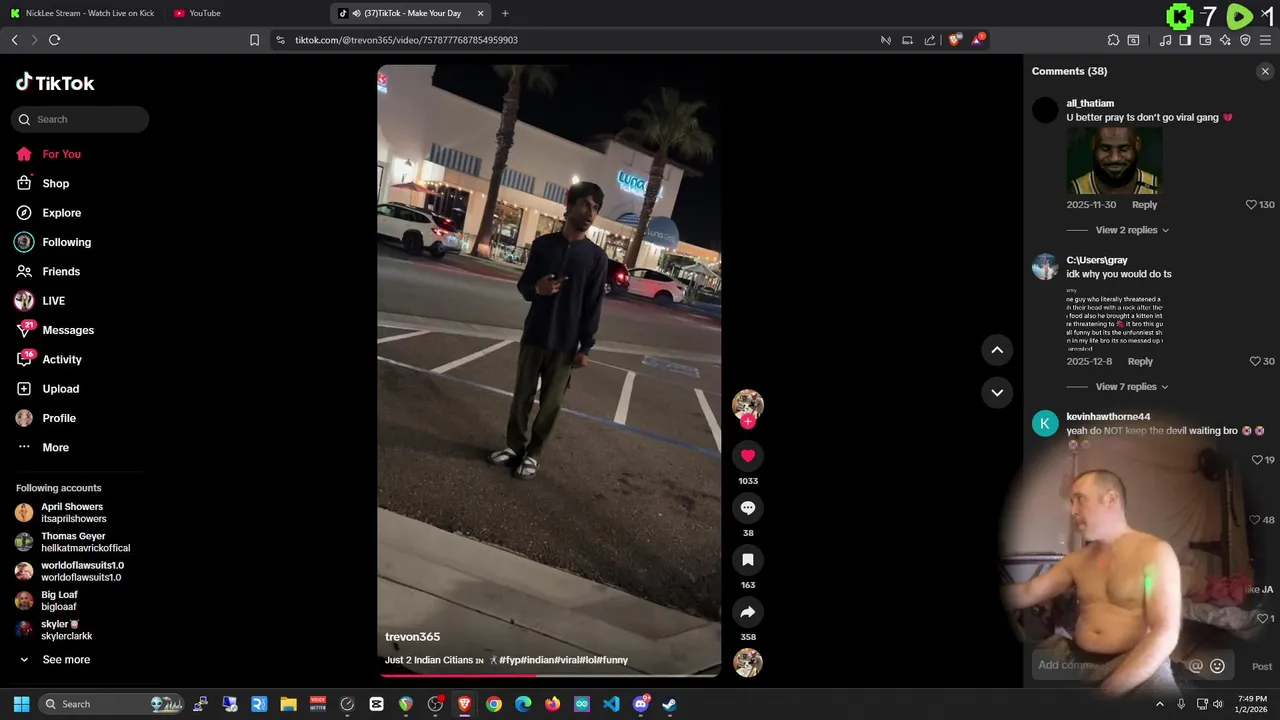The image size is (1280, 720).
Task: Go to previous video with up arrow
Action: (x=997, y=350)
